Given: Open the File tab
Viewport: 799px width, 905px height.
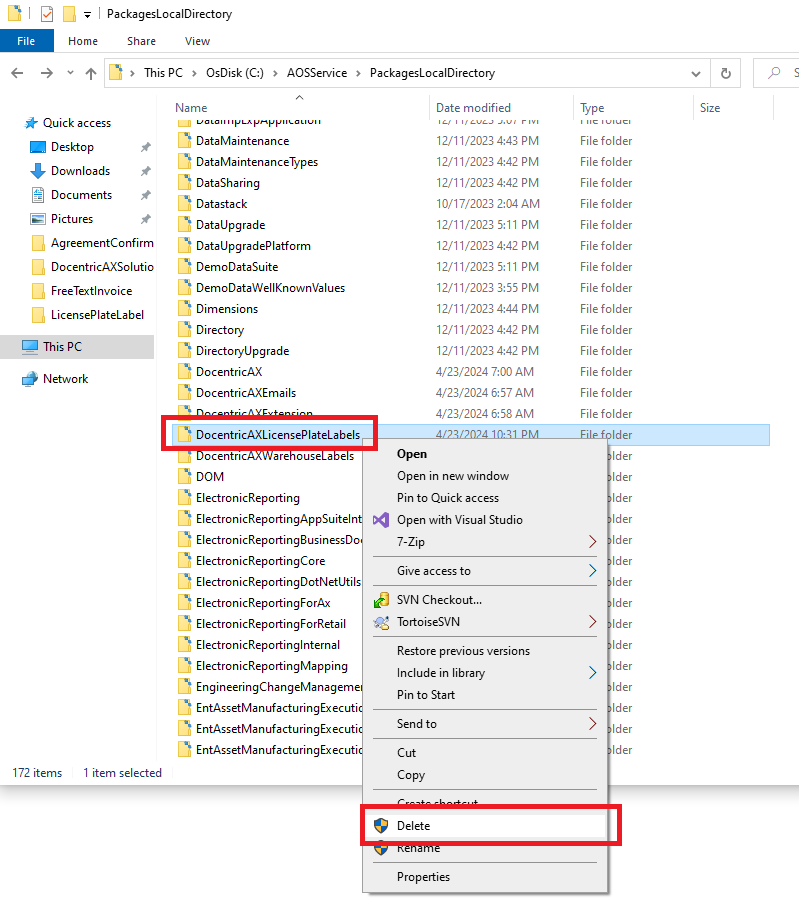Looking at the screenshot, I should click(x=26, y=41).
